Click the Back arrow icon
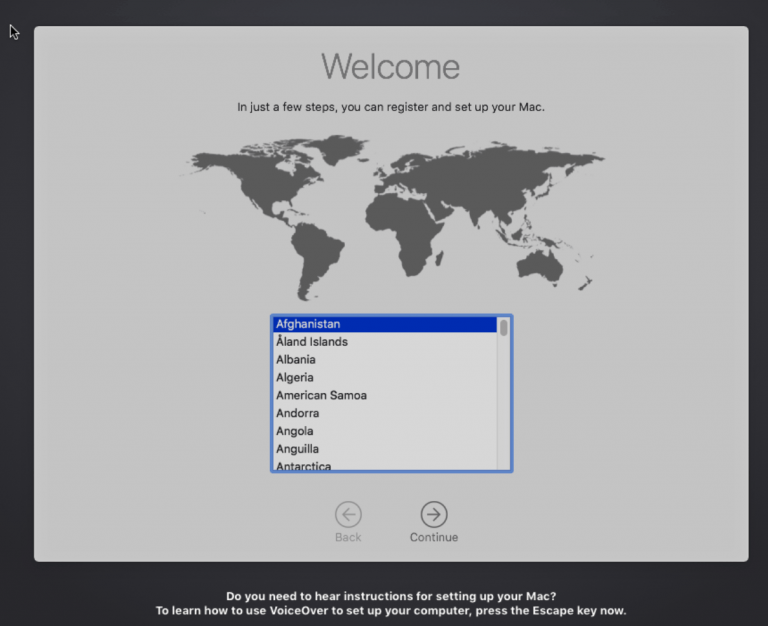Screen dimensions: 768x626 [x=348, y=514]
